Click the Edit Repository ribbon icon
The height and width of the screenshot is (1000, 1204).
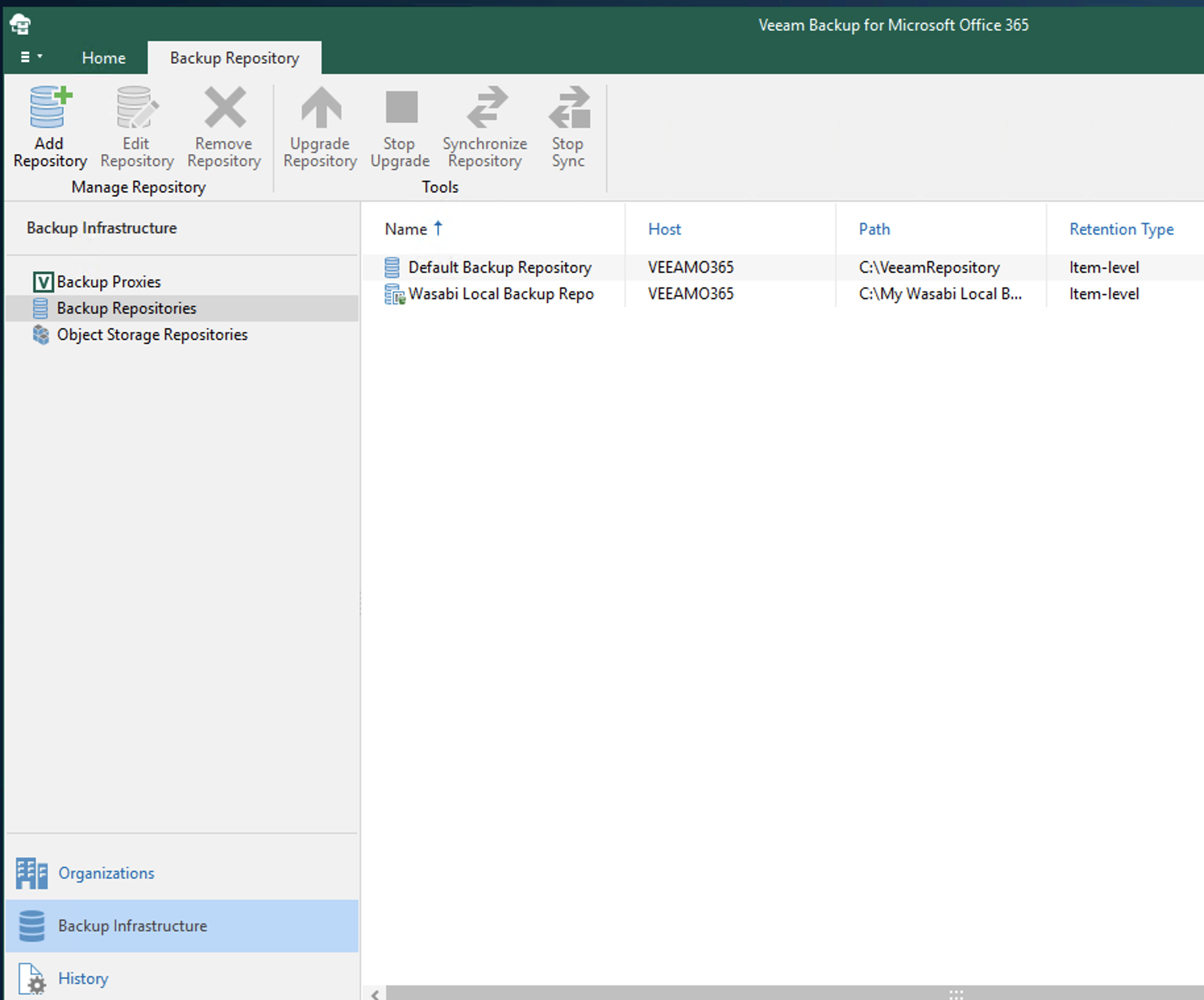(x=137, y=107)
